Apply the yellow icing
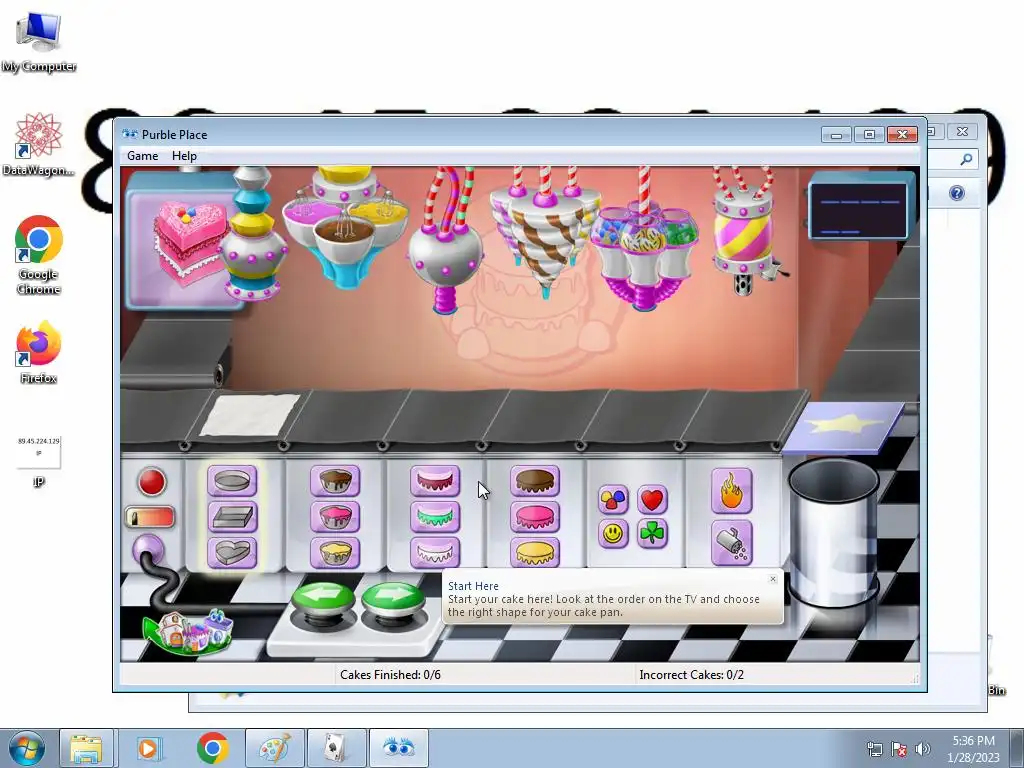 click(535, 552)
